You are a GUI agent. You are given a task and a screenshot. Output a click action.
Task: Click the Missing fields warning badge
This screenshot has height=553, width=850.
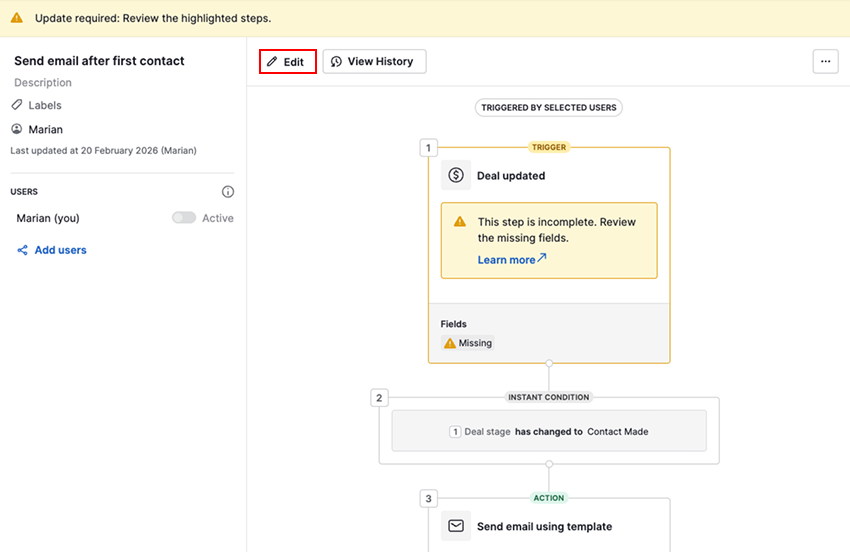click(x=468, y=343)
